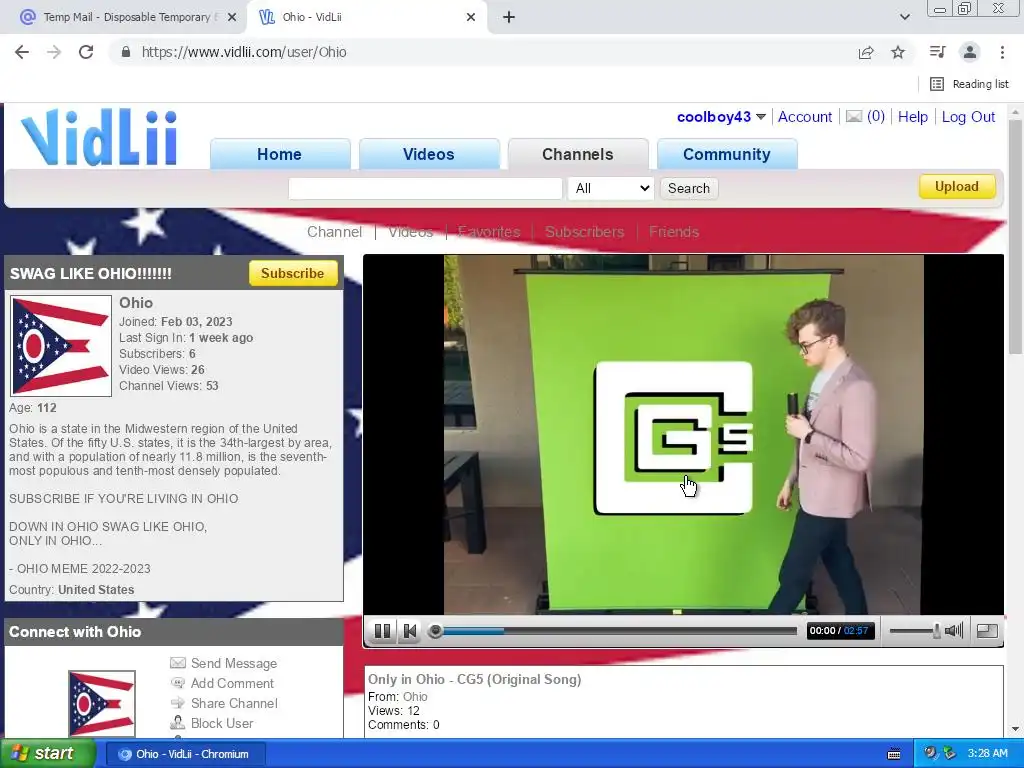Click the video title Only in Ohio

474,679
